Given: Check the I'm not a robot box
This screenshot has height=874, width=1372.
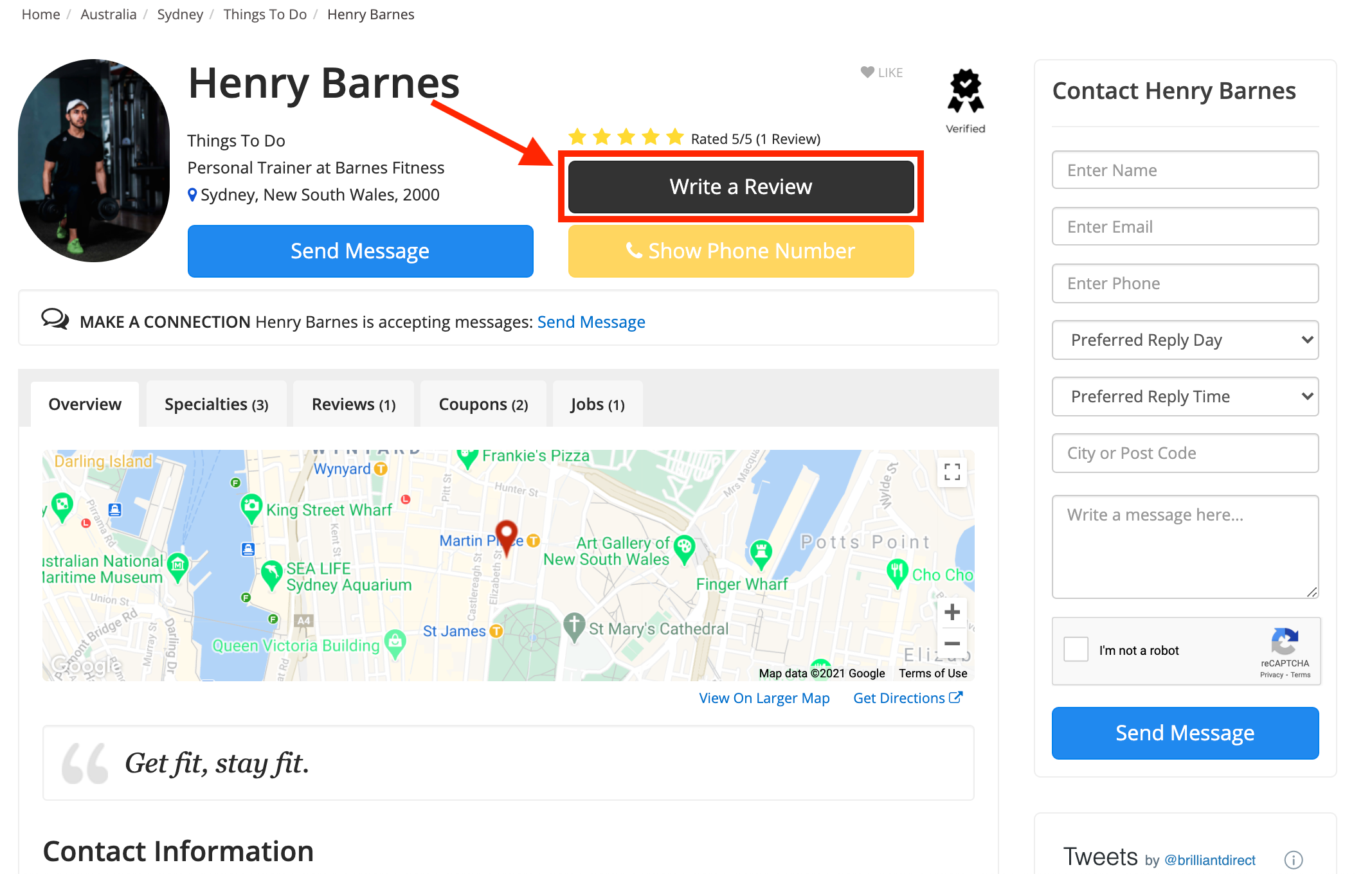Looking at the screenshot, I should [1076, 650].
